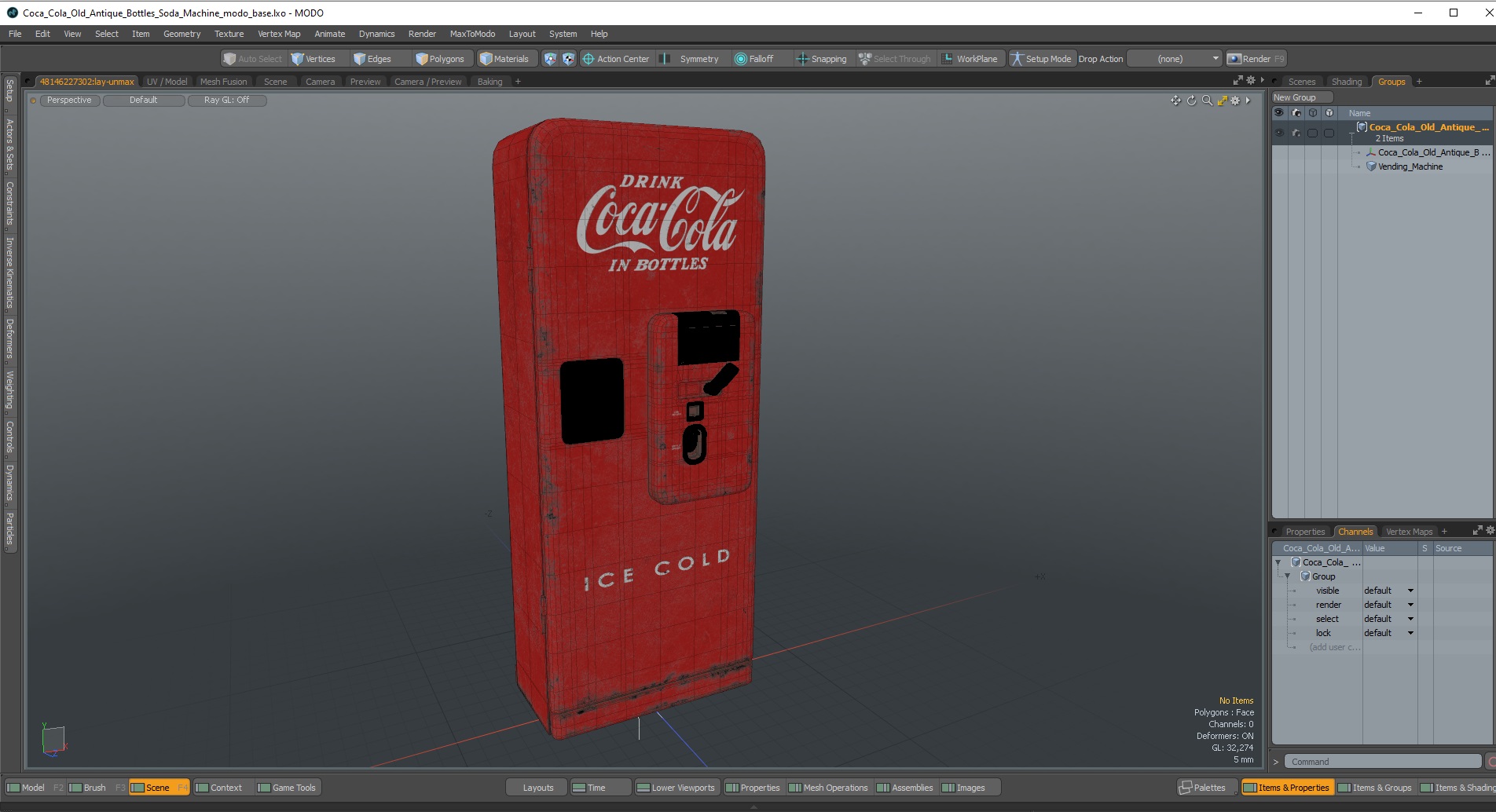
Task: Open viewport settings gear icon
Action: click(x=1235, y=101)
